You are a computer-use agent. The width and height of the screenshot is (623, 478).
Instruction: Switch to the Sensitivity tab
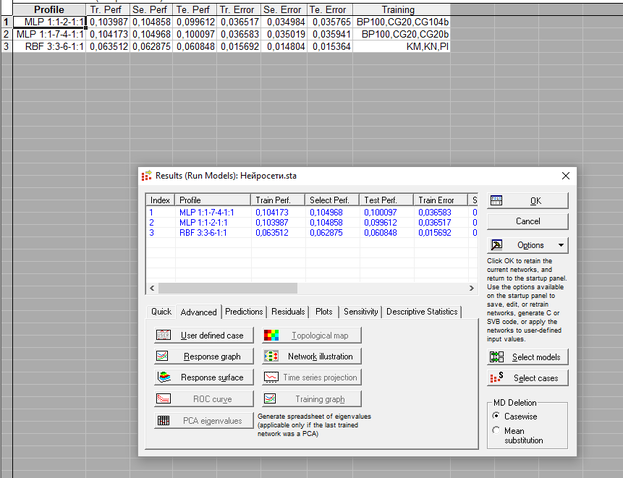coord(361,312)
